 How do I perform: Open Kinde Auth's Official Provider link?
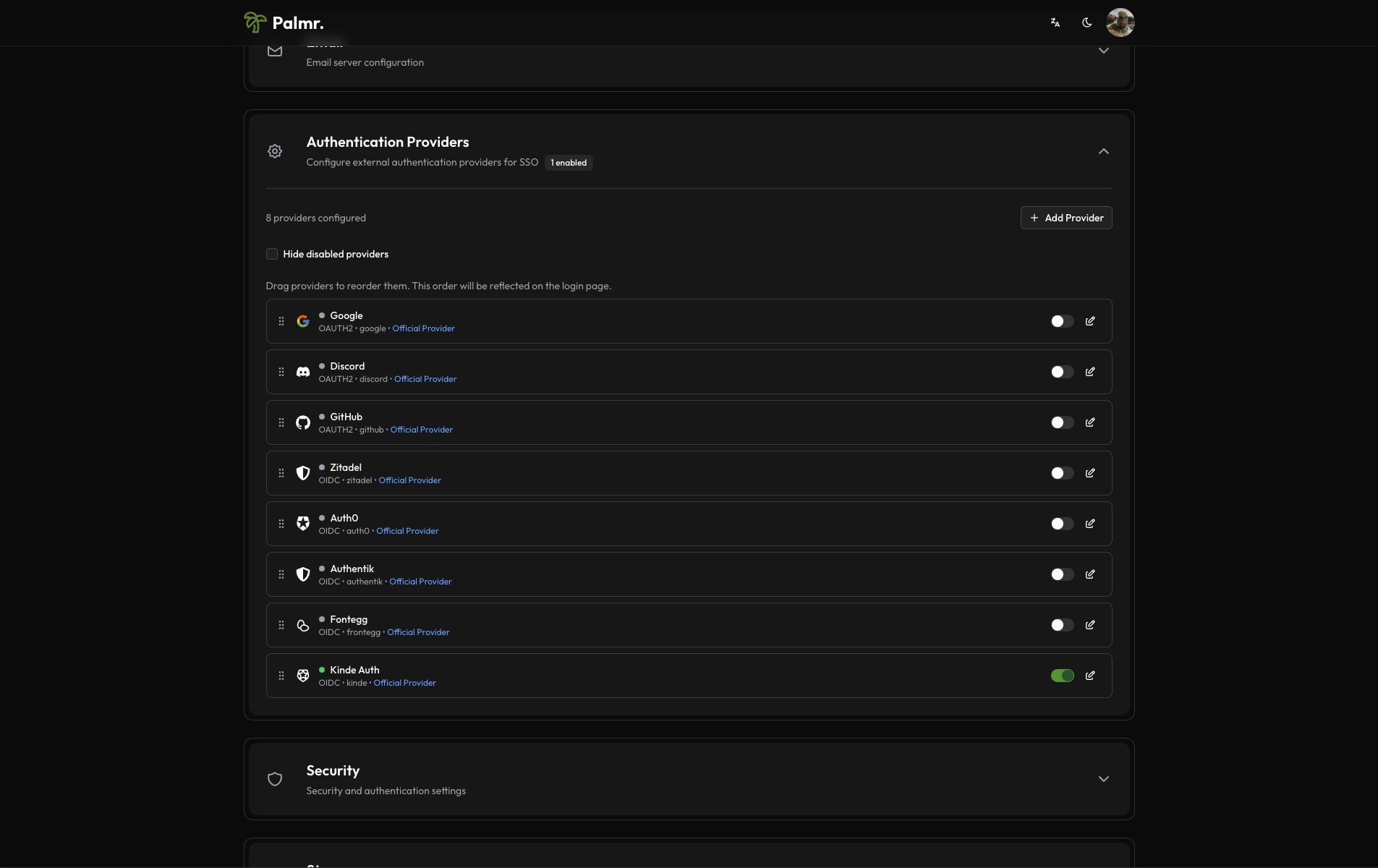click(404, 683)
